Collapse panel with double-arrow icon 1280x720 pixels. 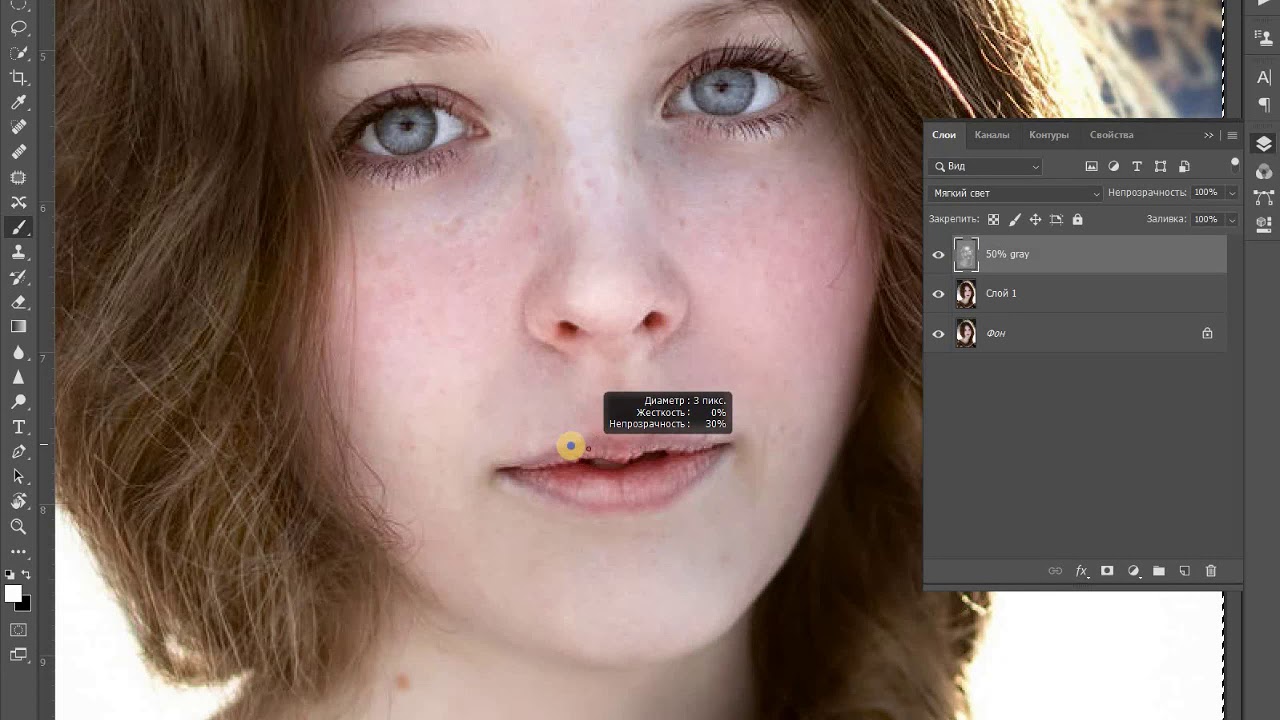[1209, 135]
